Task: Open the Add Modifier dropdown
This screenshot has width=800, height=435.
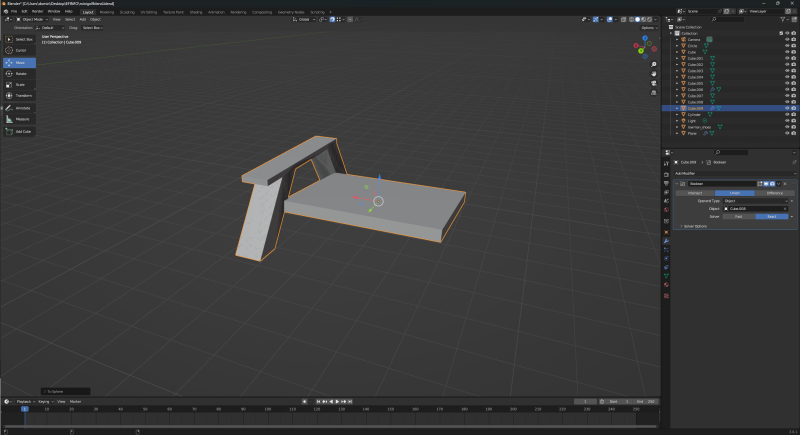Action: (734, 173)
